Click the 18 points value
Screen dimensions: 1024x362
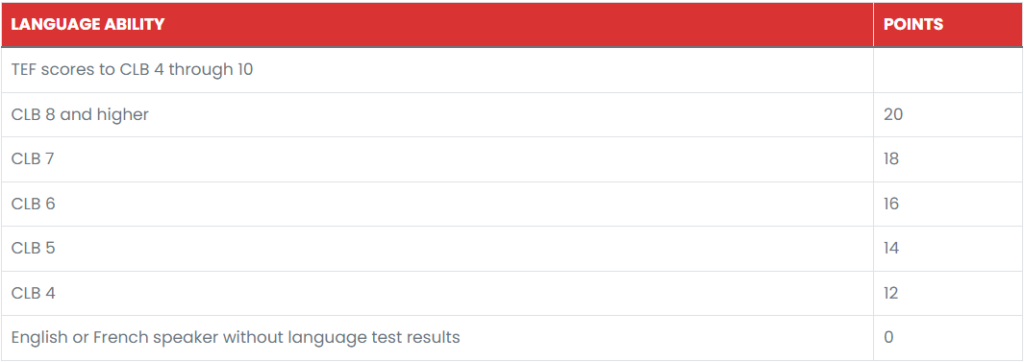tap(891, 159)
